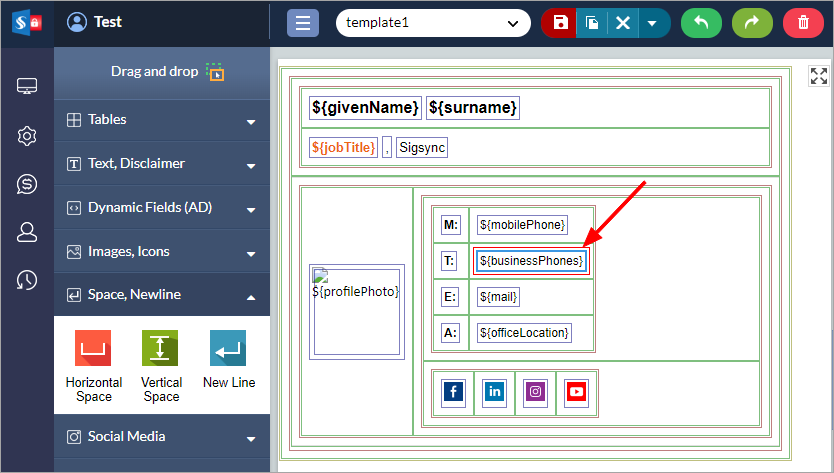
Task: Select the YouTube icon in signature
Action: click(x=576, y=392)
